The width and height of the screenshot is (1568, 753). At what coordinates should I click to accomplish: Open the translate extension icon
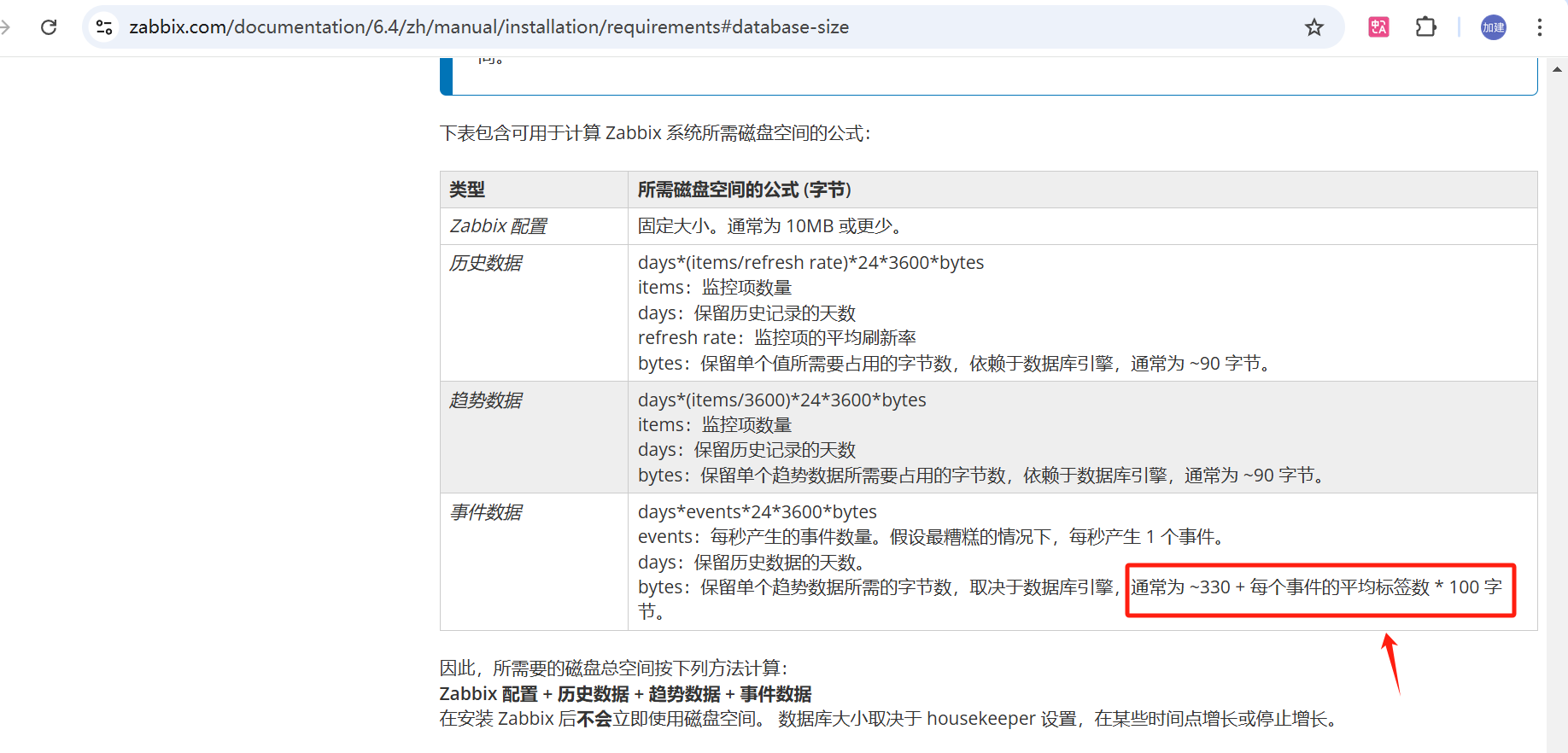coord(1378,27)
